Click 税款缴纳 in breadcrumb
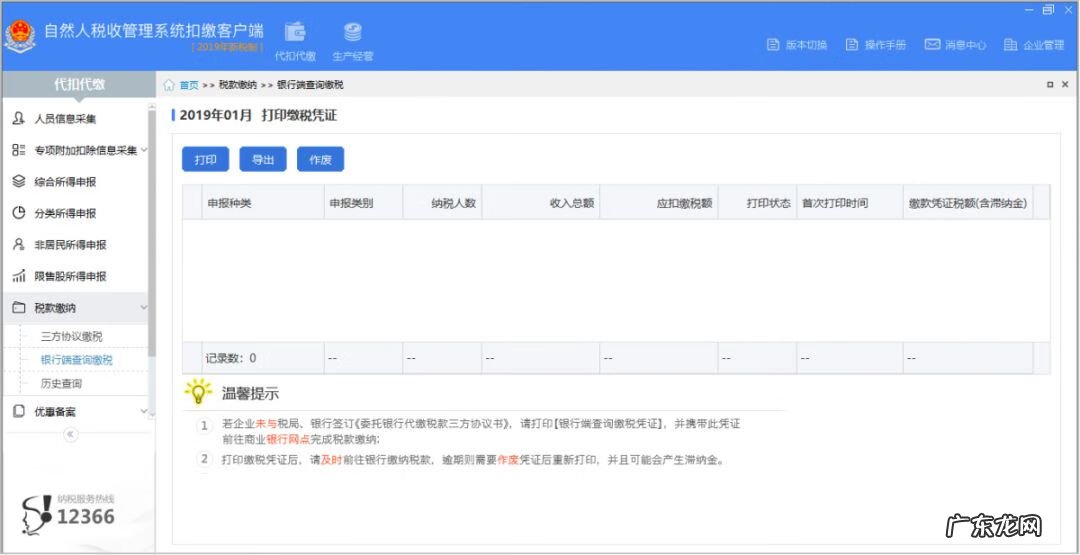This screenshot has width=1080, height=555. coord(238,85)
